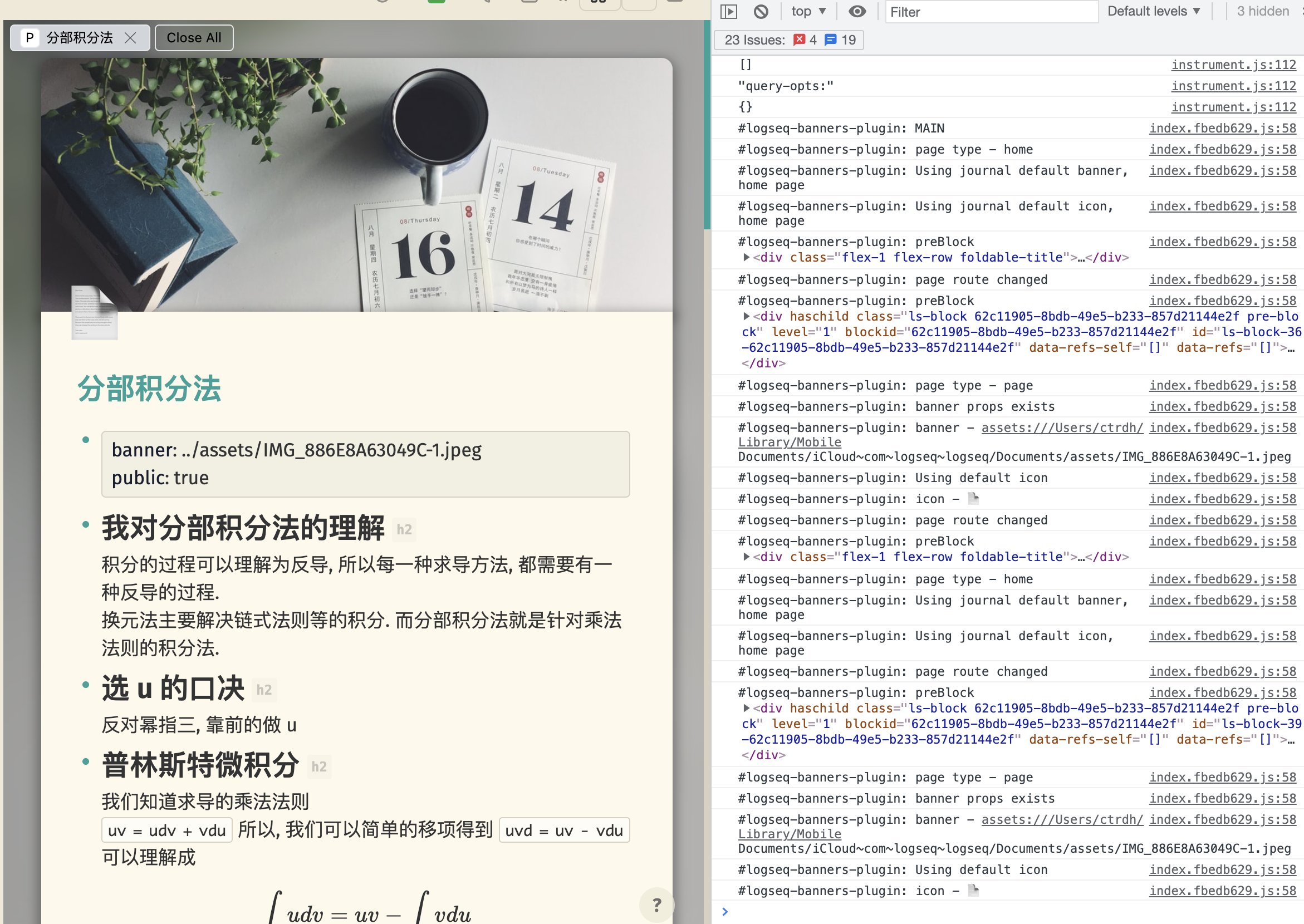Expand the preBlock flex-row div console entry
Viewport: 1304px width, 924px height.
[x=746, y=257]
